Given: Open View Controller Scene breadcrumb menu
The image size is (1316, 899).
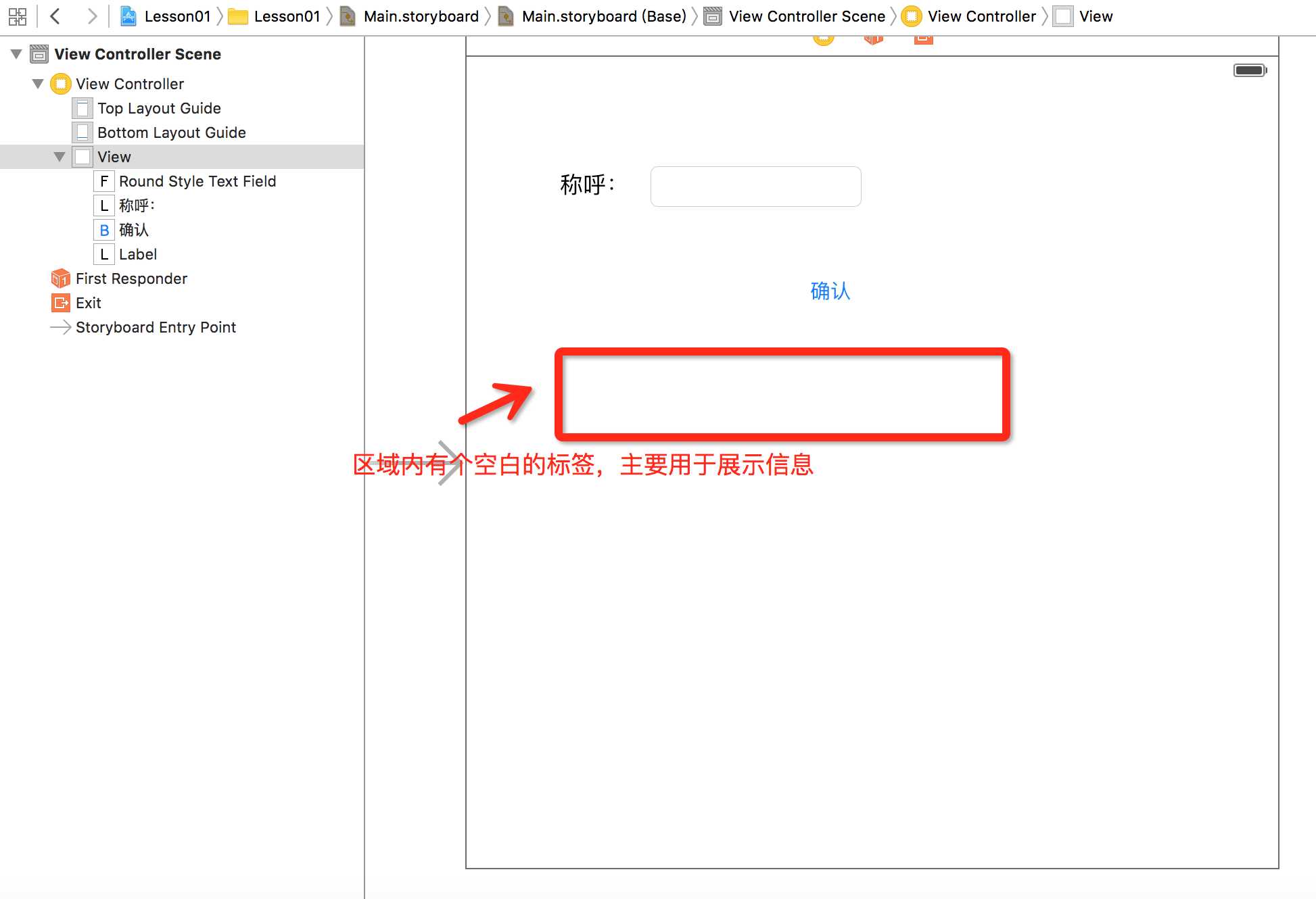Looking at the screenshot, I should pos(806,16).
